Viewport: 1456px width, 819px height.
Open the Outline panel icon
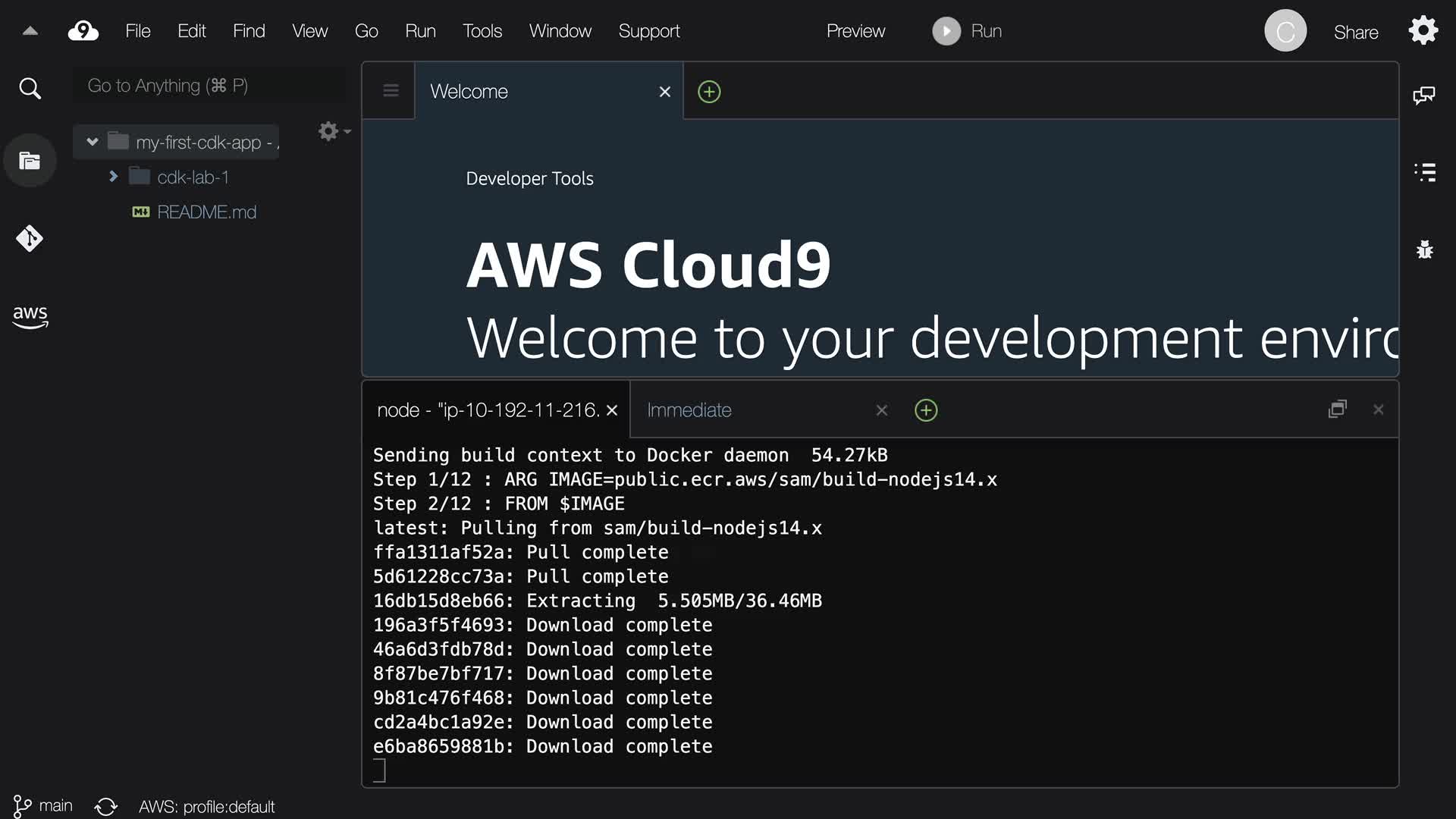(1424, 172)
